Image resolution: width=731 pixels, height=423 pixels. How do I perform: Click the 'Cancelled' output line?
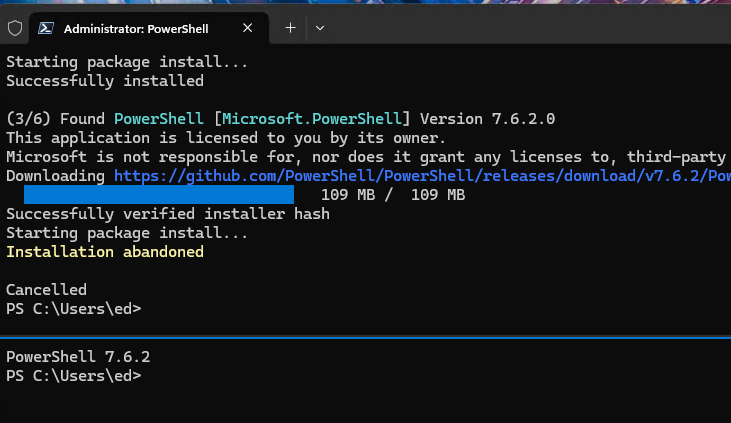[x=46, y=290]
